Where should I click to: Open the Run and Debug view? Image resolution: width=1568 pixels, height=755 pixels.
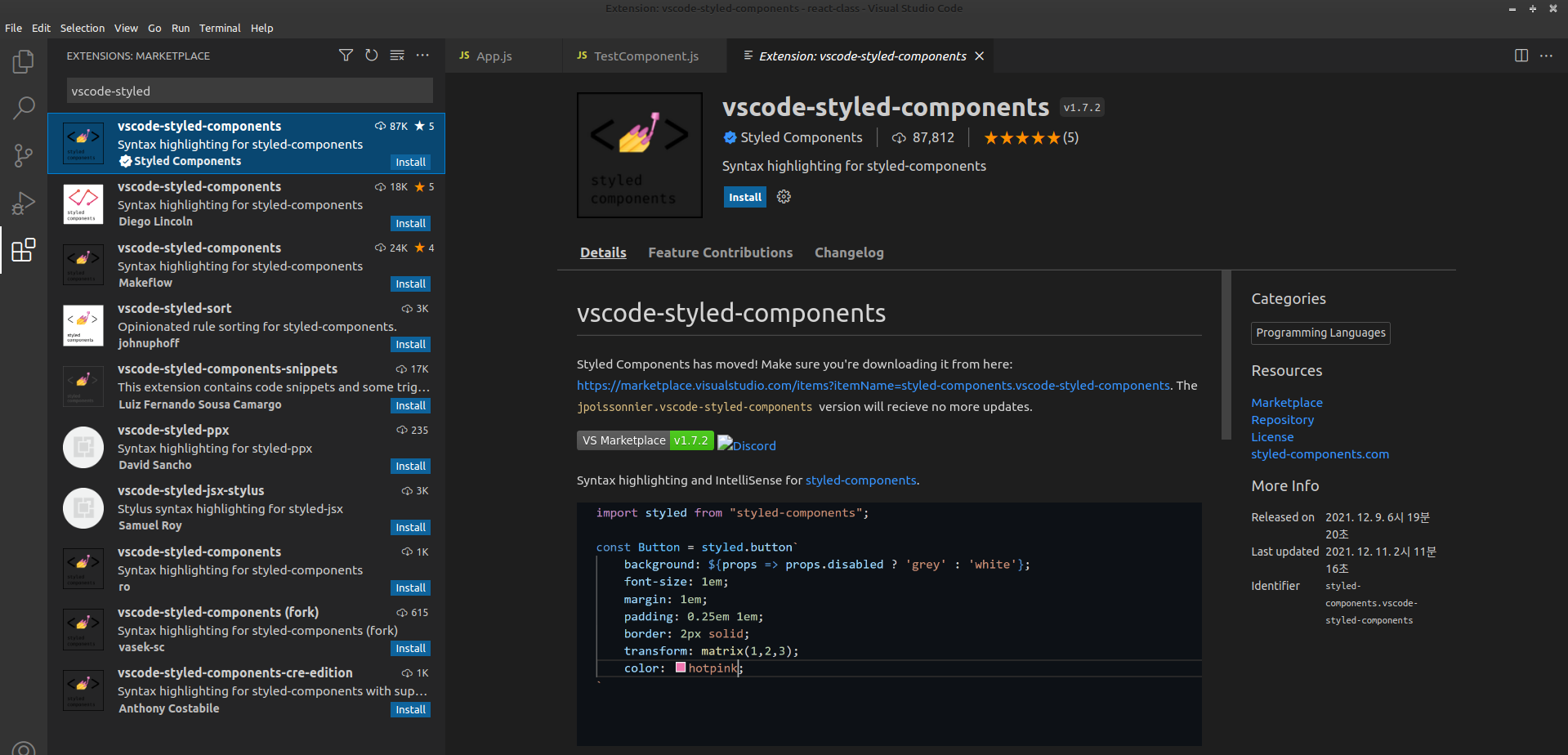(24, 203)
